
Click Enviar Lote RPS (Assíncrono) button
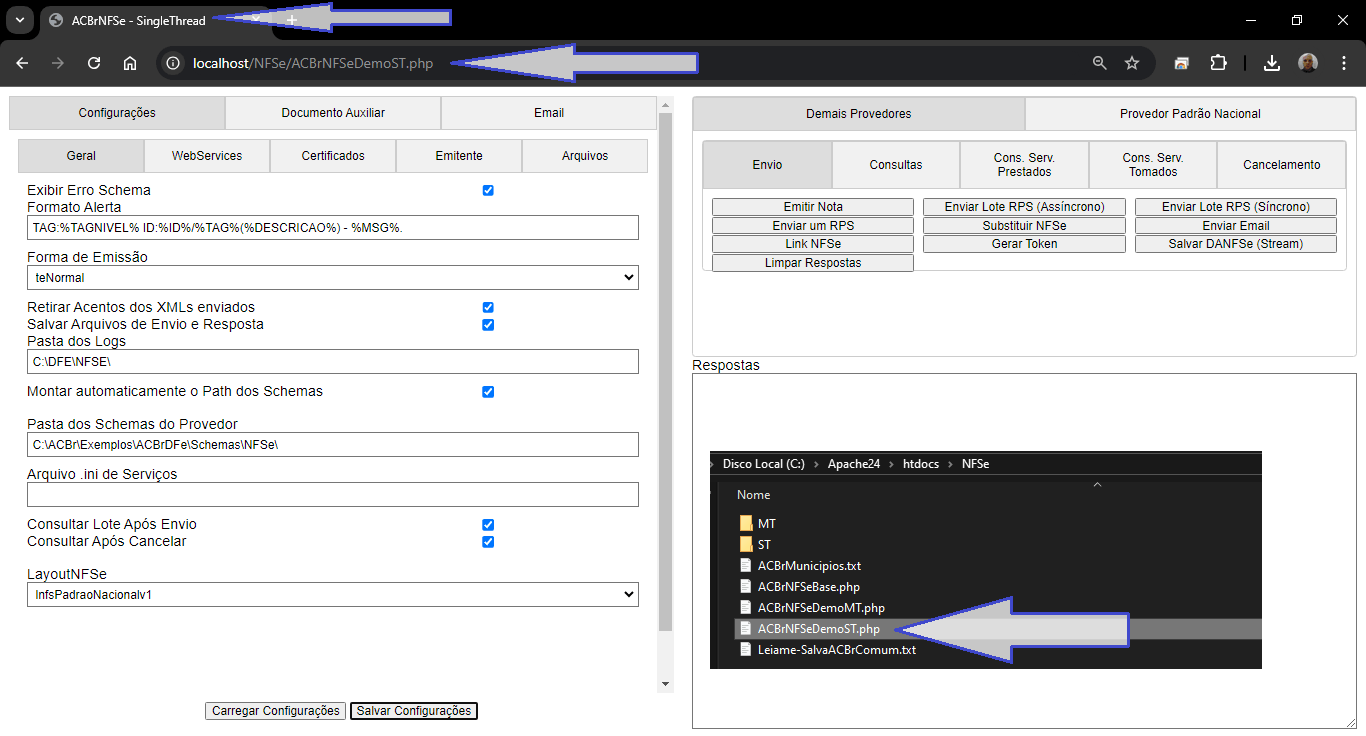pos(1024,207)
